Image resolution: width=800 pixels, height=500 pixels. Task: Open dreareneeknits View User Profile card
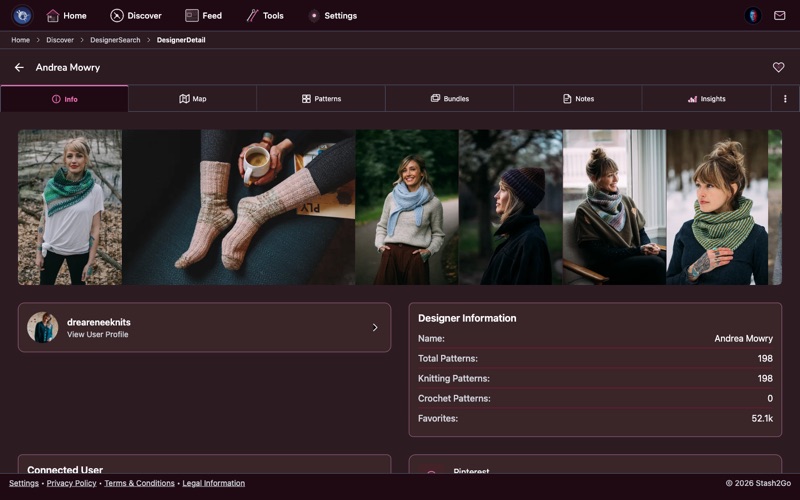204,328
